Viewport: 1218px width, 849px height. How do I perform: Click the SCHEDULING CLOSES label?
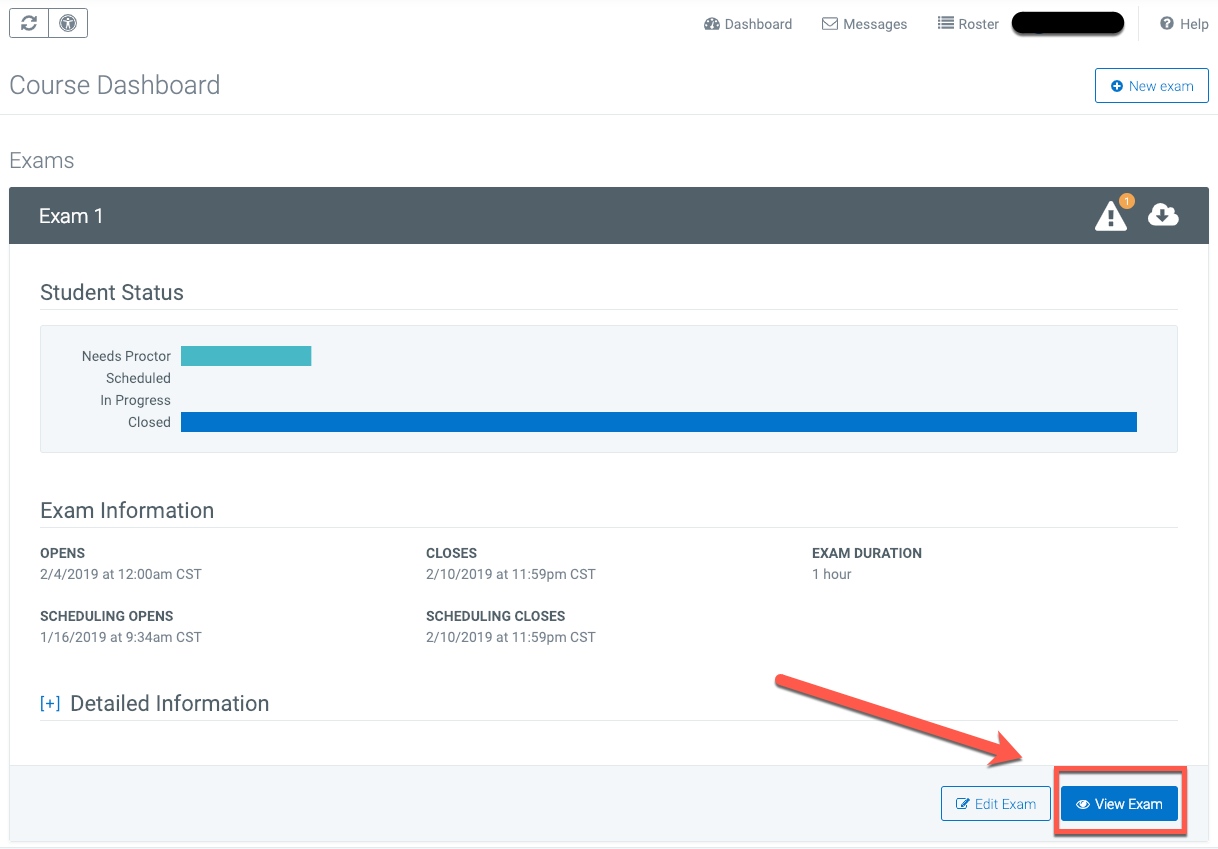click(x=496, y=616)
